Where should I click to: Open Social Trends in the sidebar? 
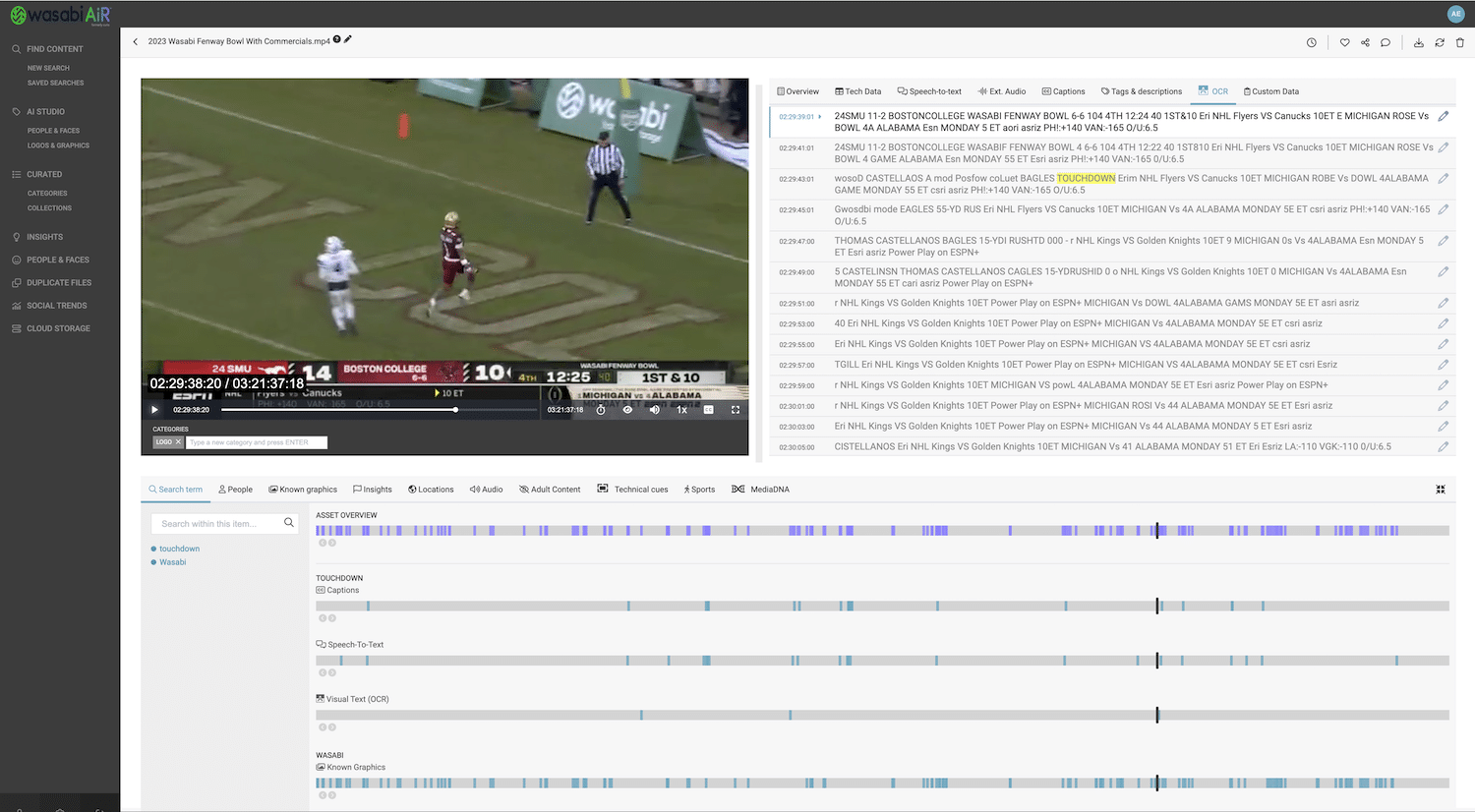(49, 306)
